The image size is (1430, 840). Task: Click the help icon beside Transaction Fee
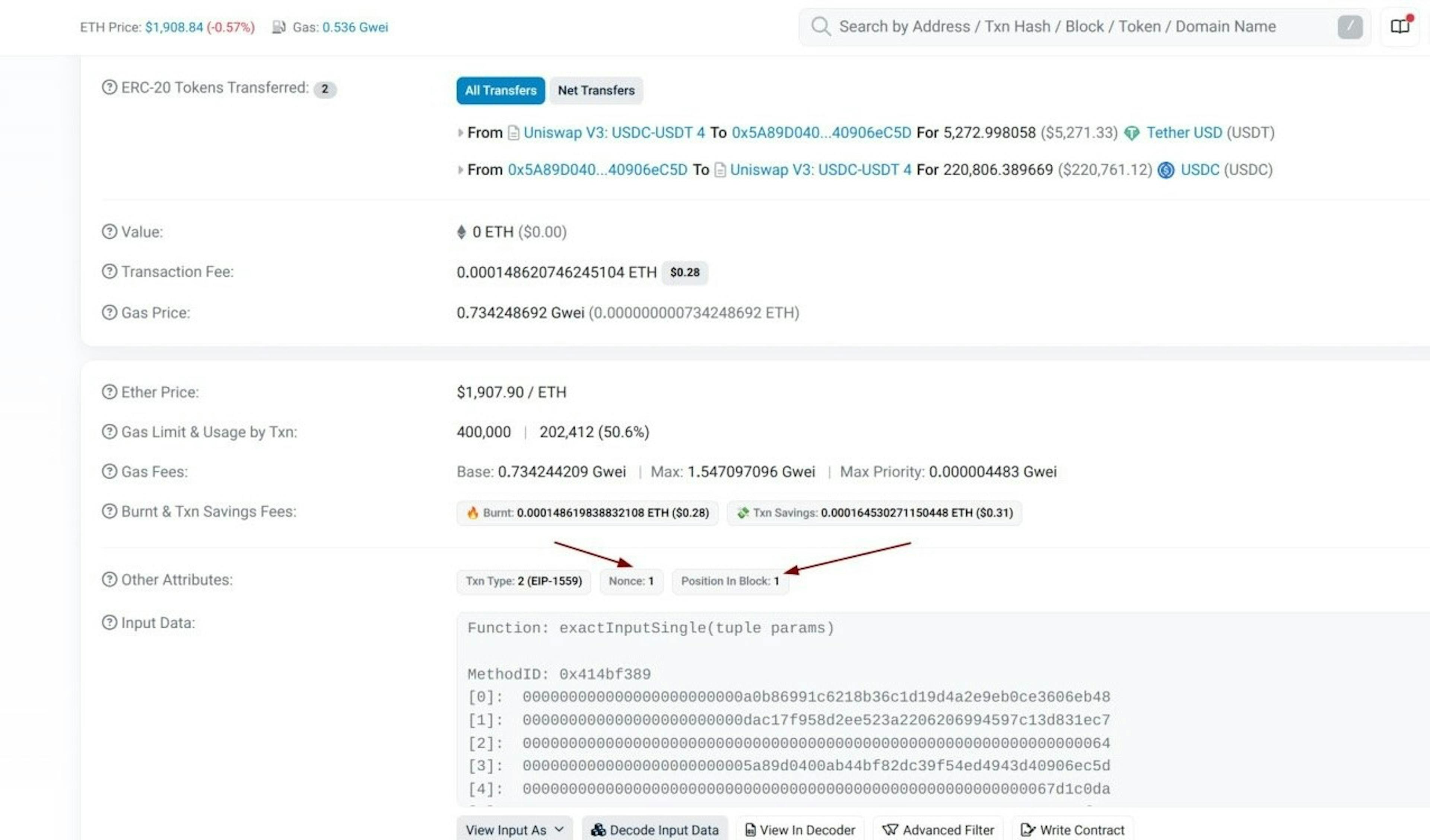(x=109, y=271)
